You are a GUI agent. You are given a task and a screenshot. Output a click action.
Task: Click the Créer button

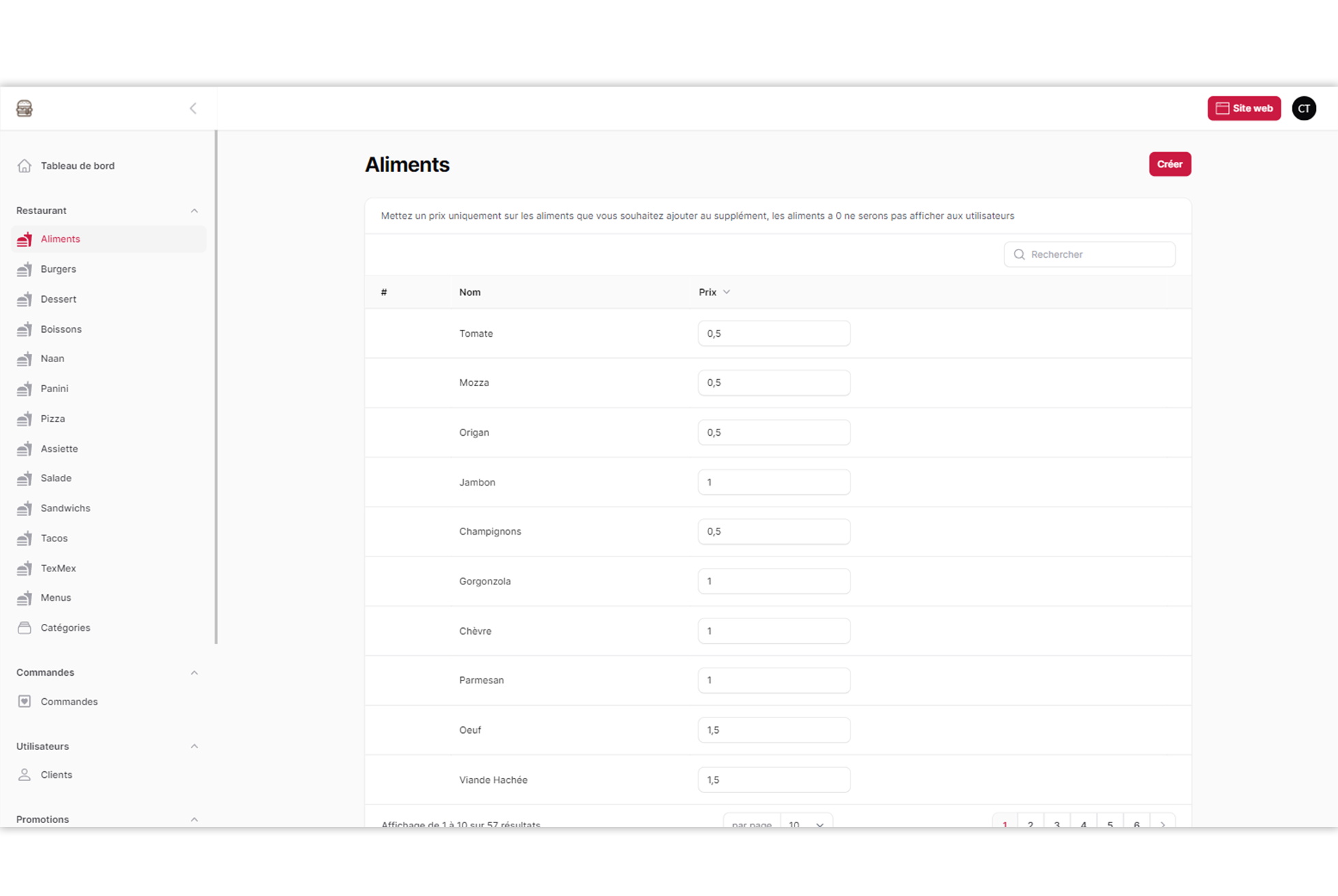point(1169,164)
